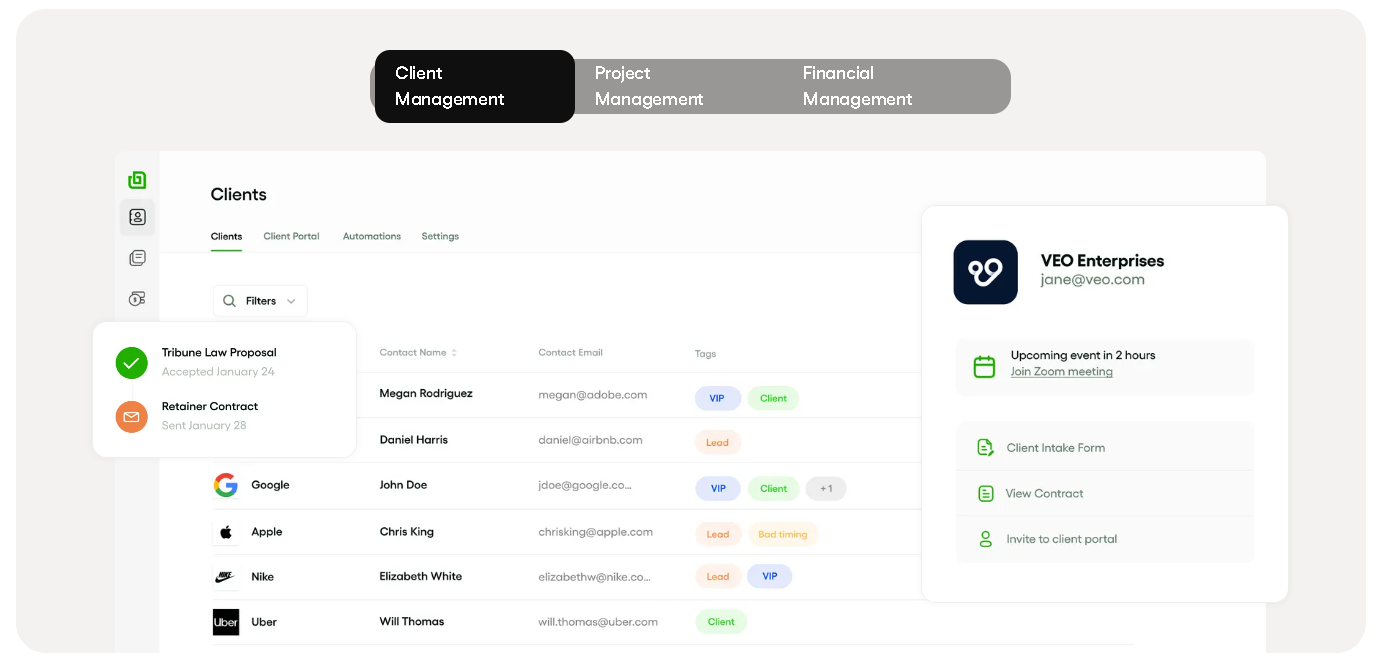Viewport: 1377px width, 663px height.
Task: Click View Contract
Action: click(1105, 494)
